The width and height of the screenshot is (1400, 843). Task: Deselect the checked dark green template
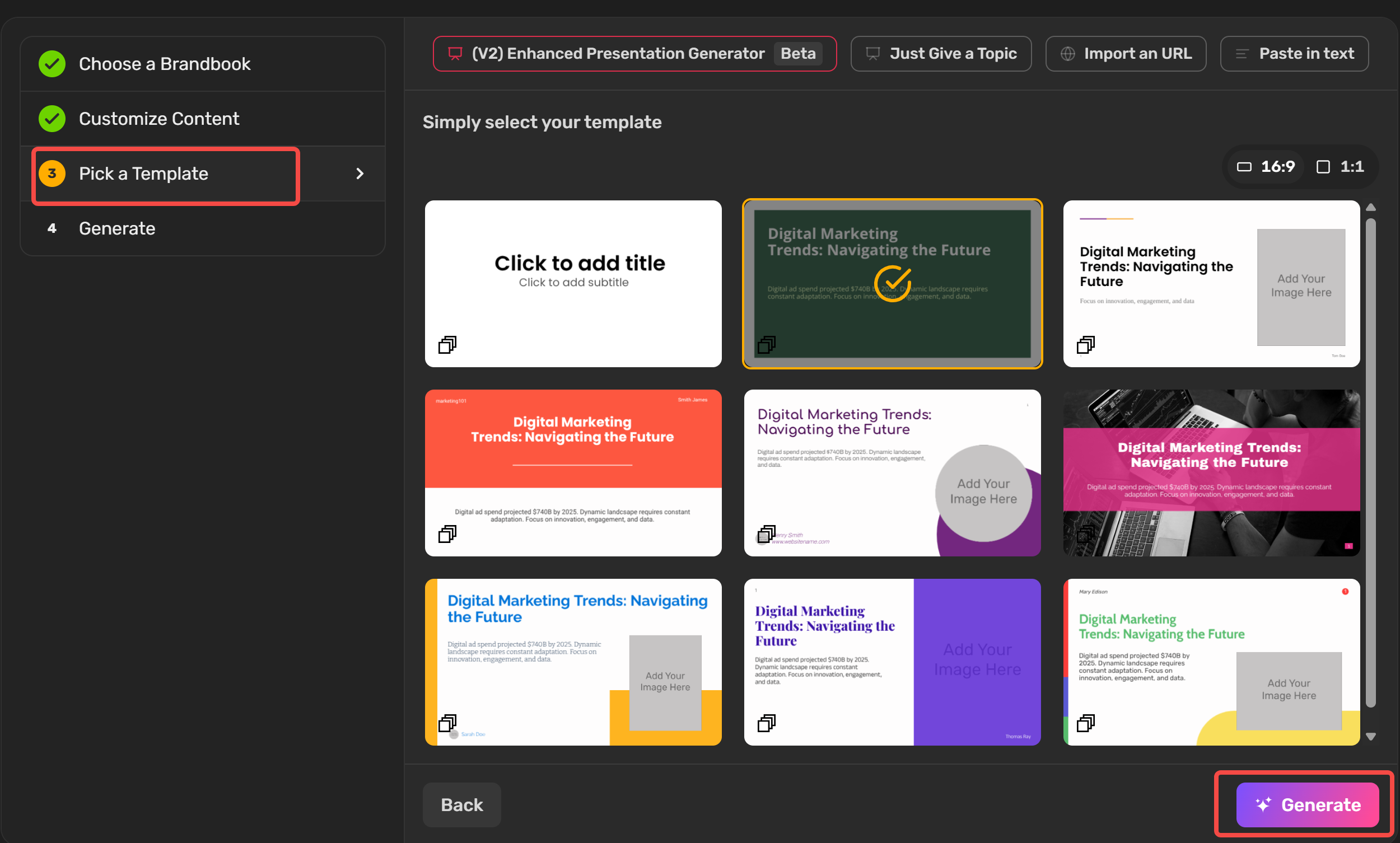point(892,283)
